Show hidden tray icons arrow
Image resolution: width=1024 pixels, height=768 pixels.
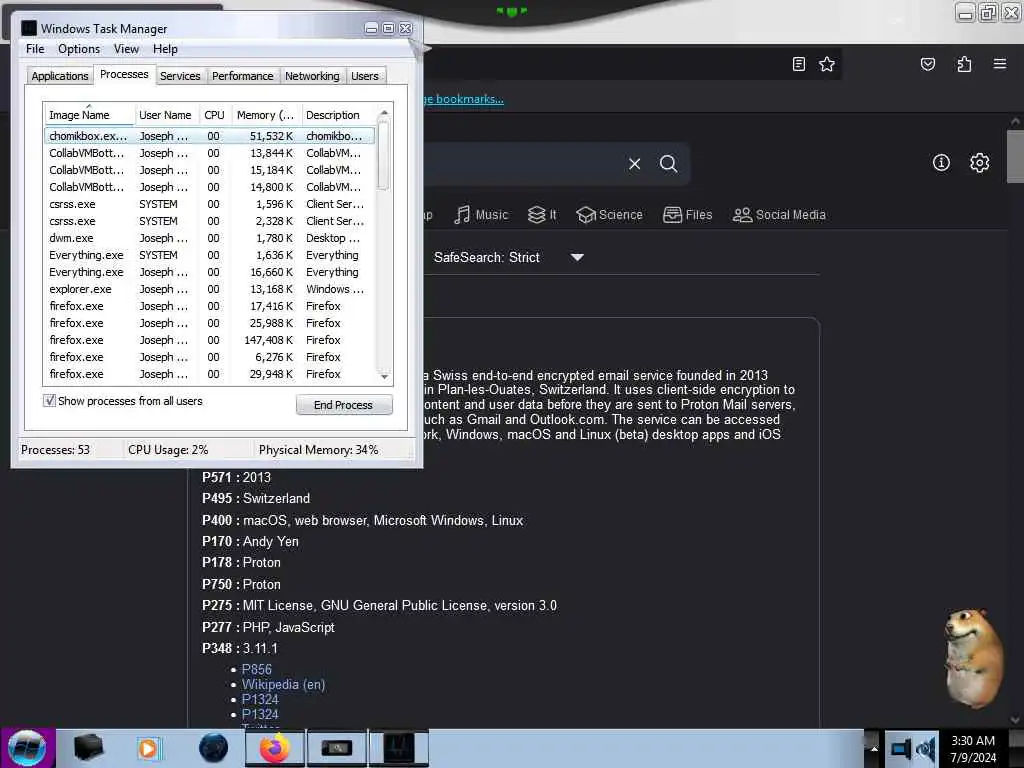coord(874,748)
